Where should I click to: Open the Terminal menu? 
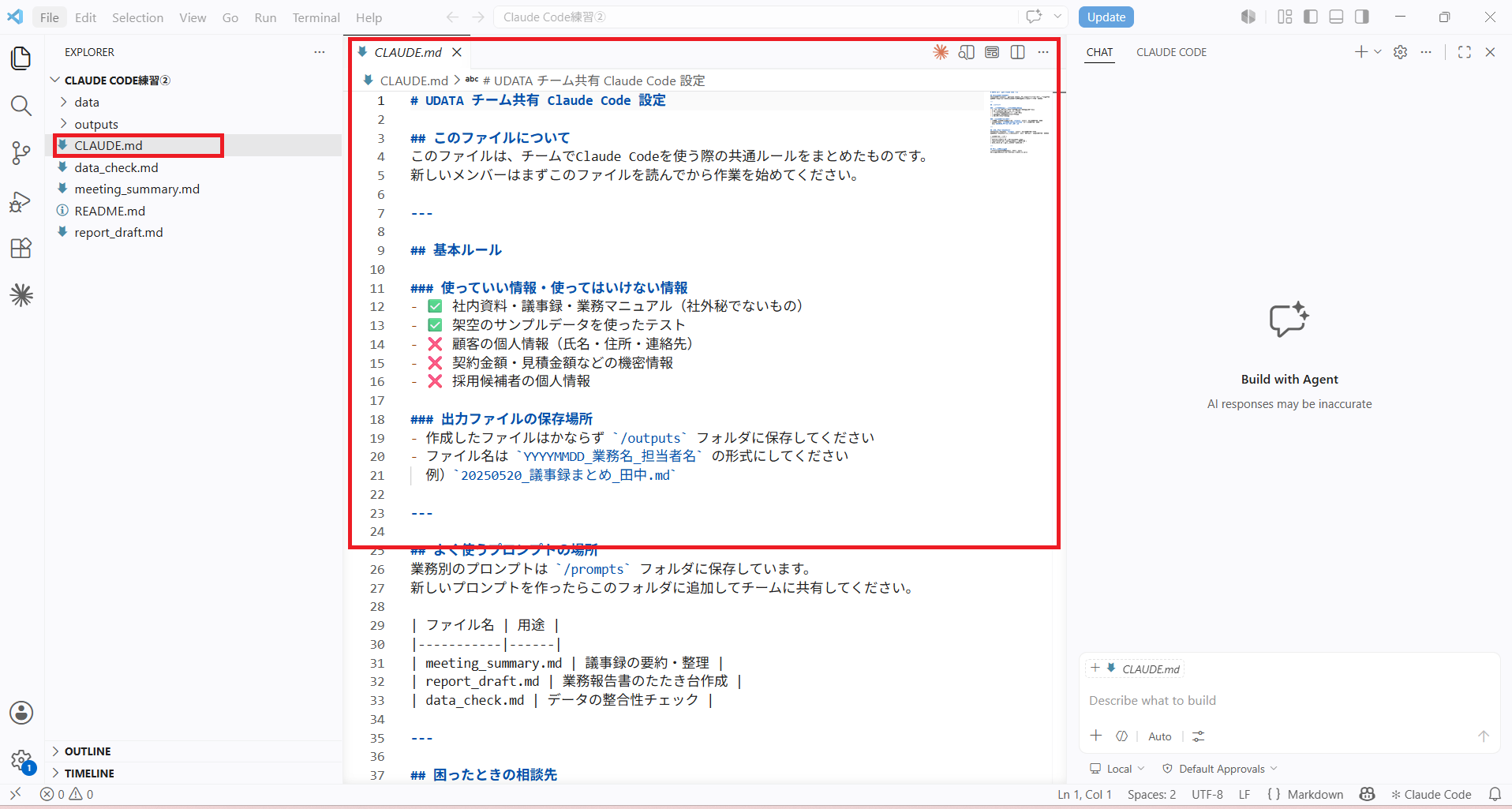(x=316, y=17)
